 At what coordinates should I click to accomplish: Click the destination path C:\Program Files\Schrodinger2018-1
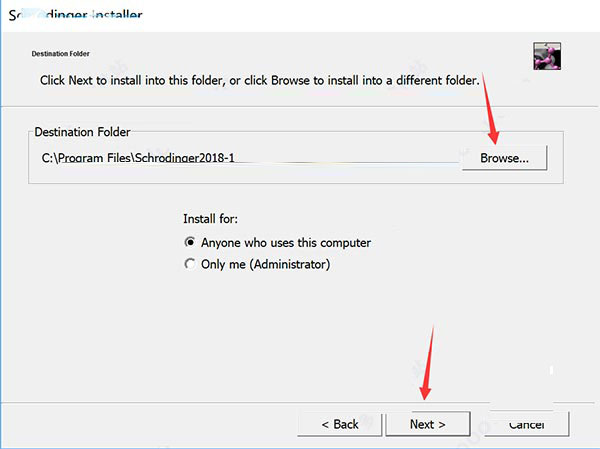(x=138, y=158)
